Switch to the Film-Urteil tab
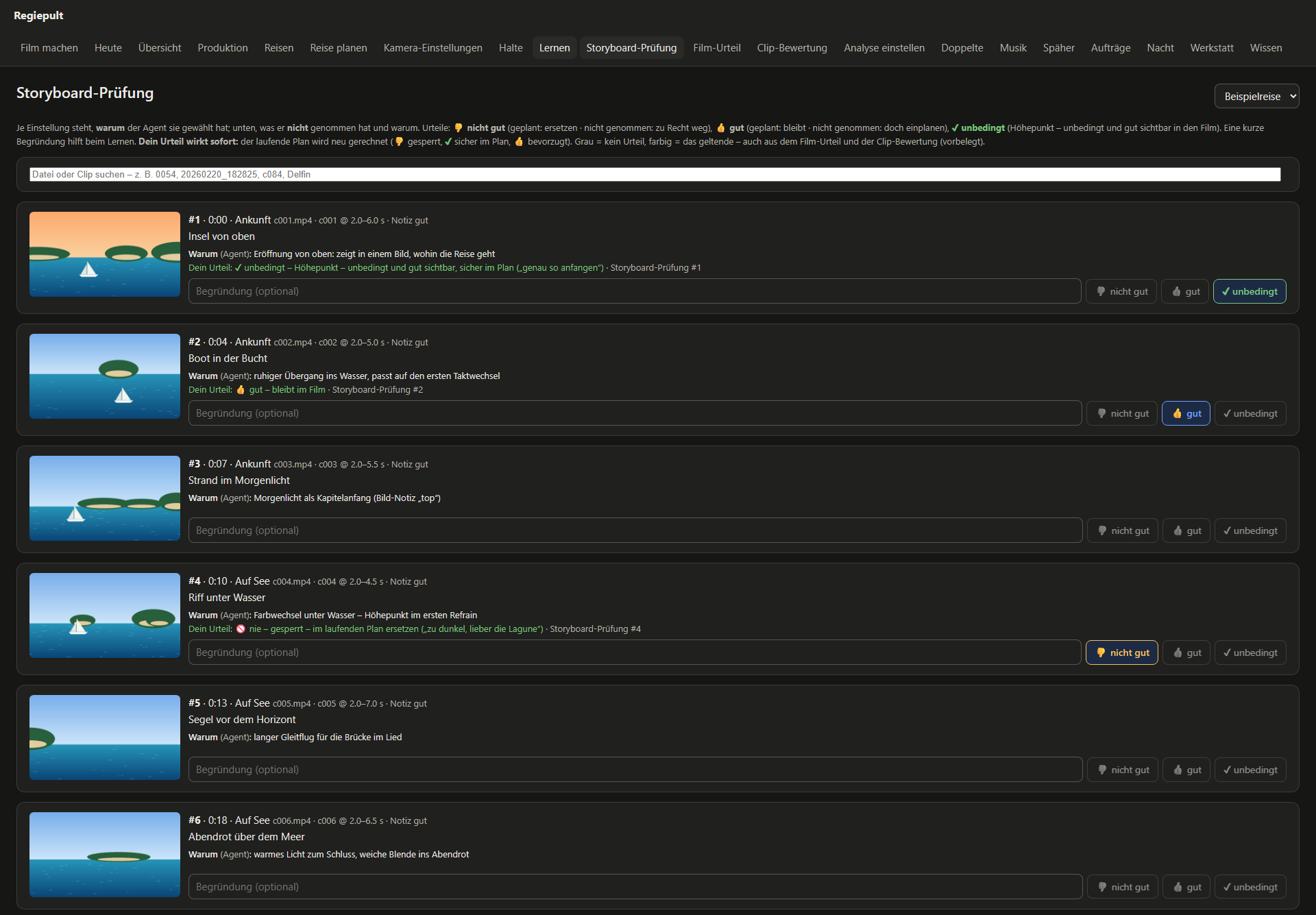Viewport: 1316px width, 915px height. [716, 48]
